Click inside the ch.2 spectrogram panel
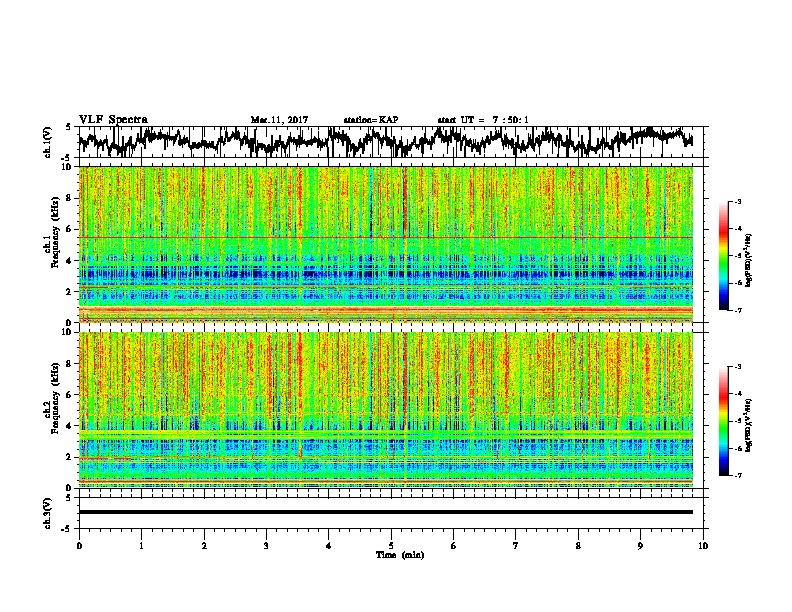Image resolution: width=792 pixels, height=612 pixels. tap(386, 410)
